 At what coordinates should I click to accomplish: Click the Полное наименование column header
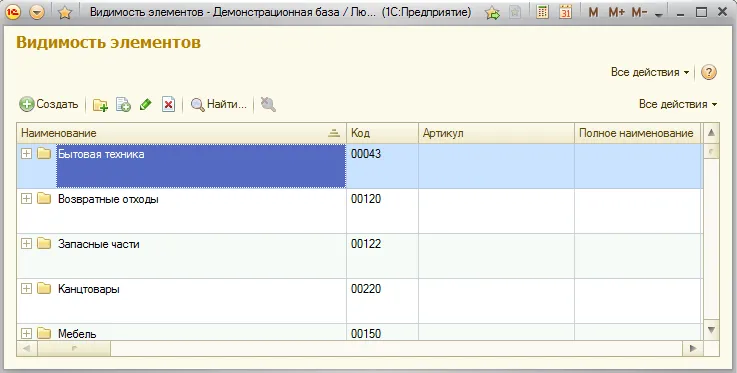637,133
